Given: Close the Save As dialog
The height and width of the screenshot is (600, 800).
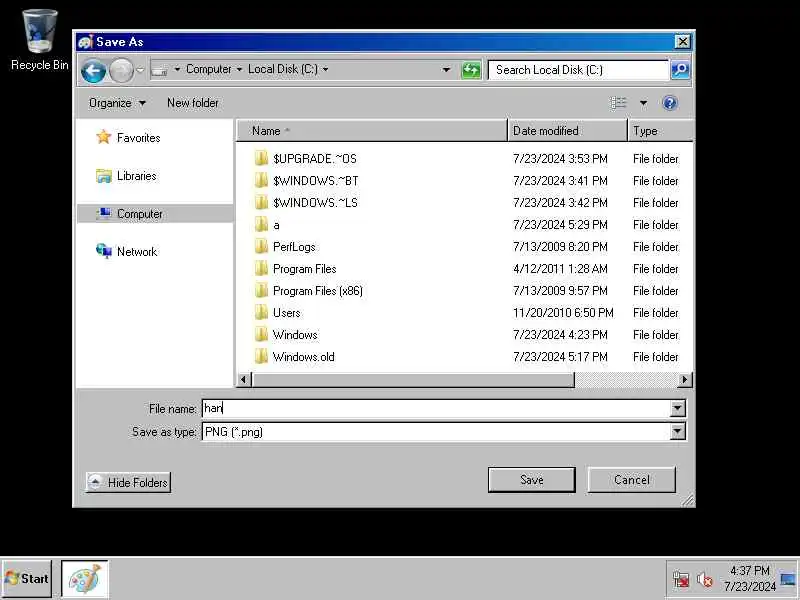Looking at the screenshot, I should click(683, 42).
